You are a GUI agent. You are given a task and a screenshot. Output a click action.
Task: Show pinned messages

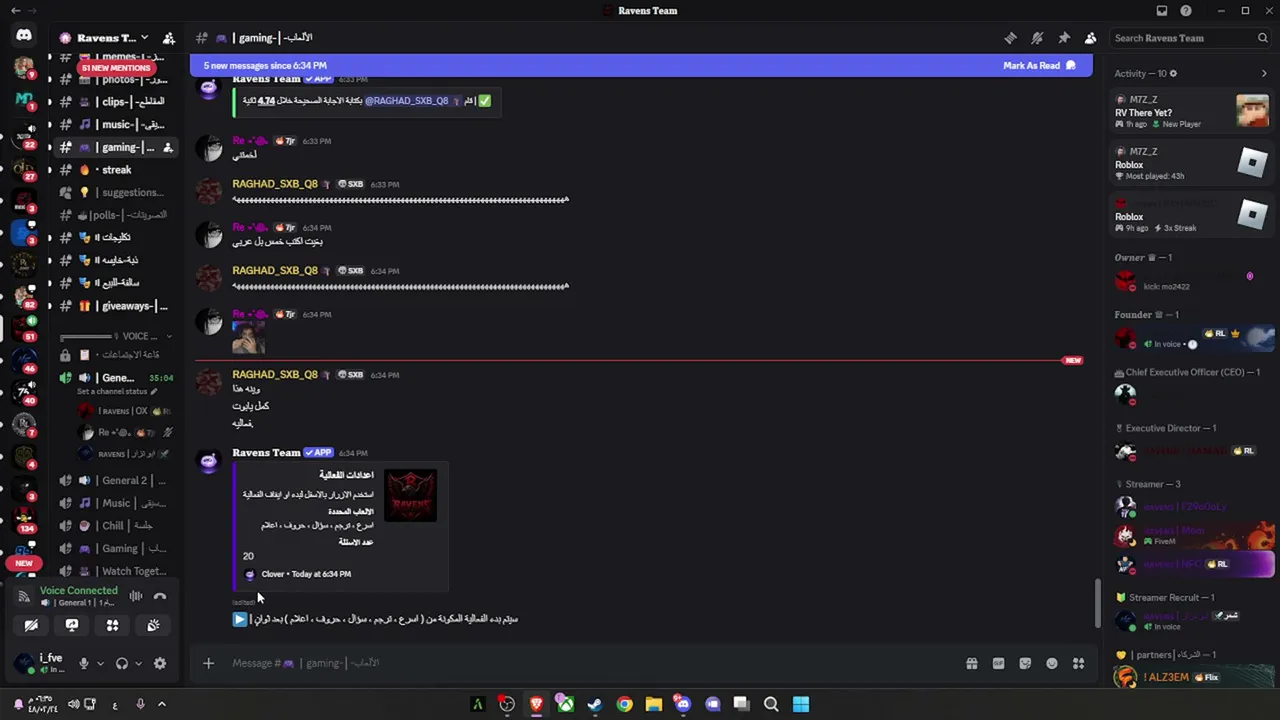(x=1064, y=38)
